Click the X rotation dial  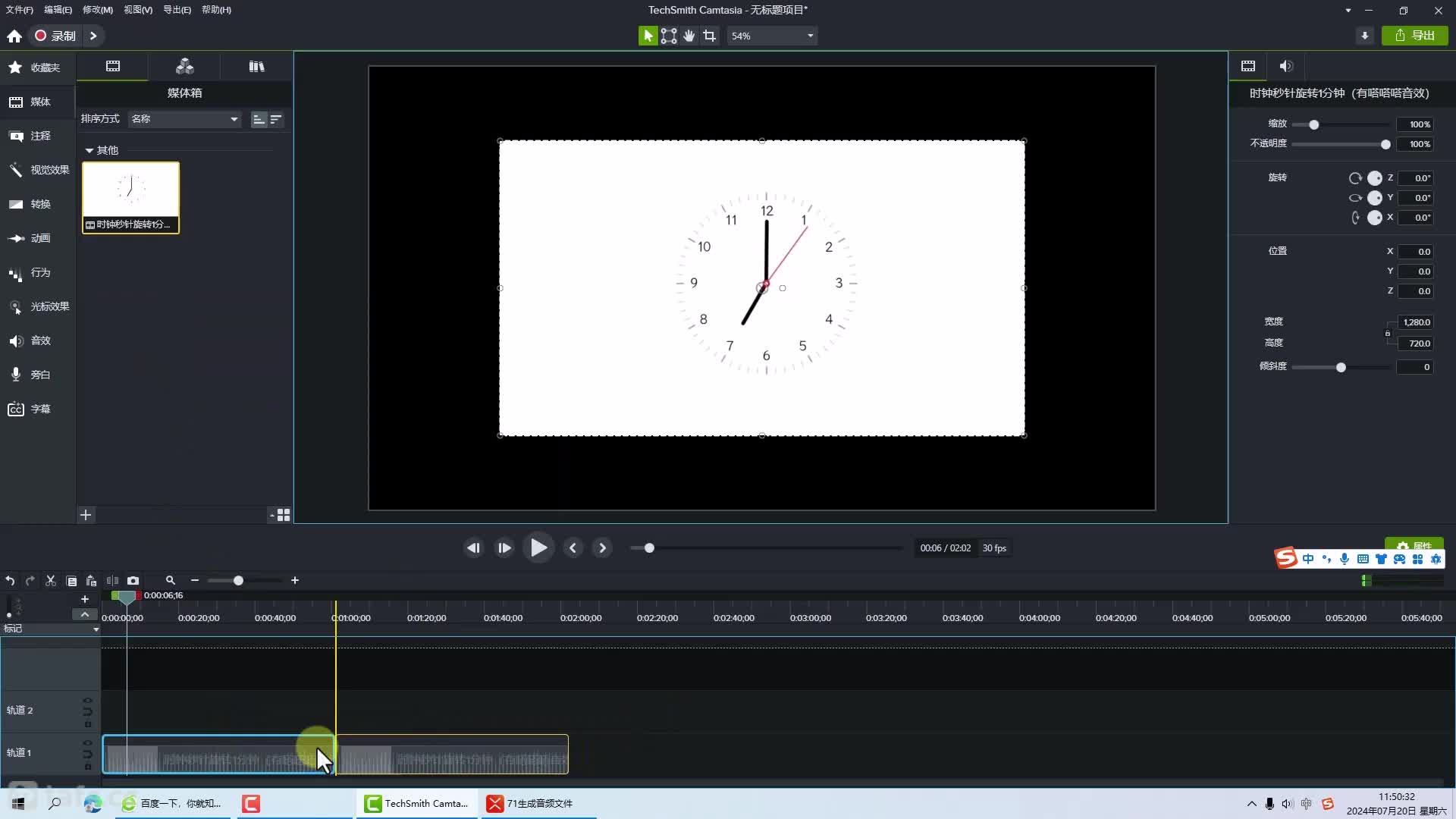1375,218
